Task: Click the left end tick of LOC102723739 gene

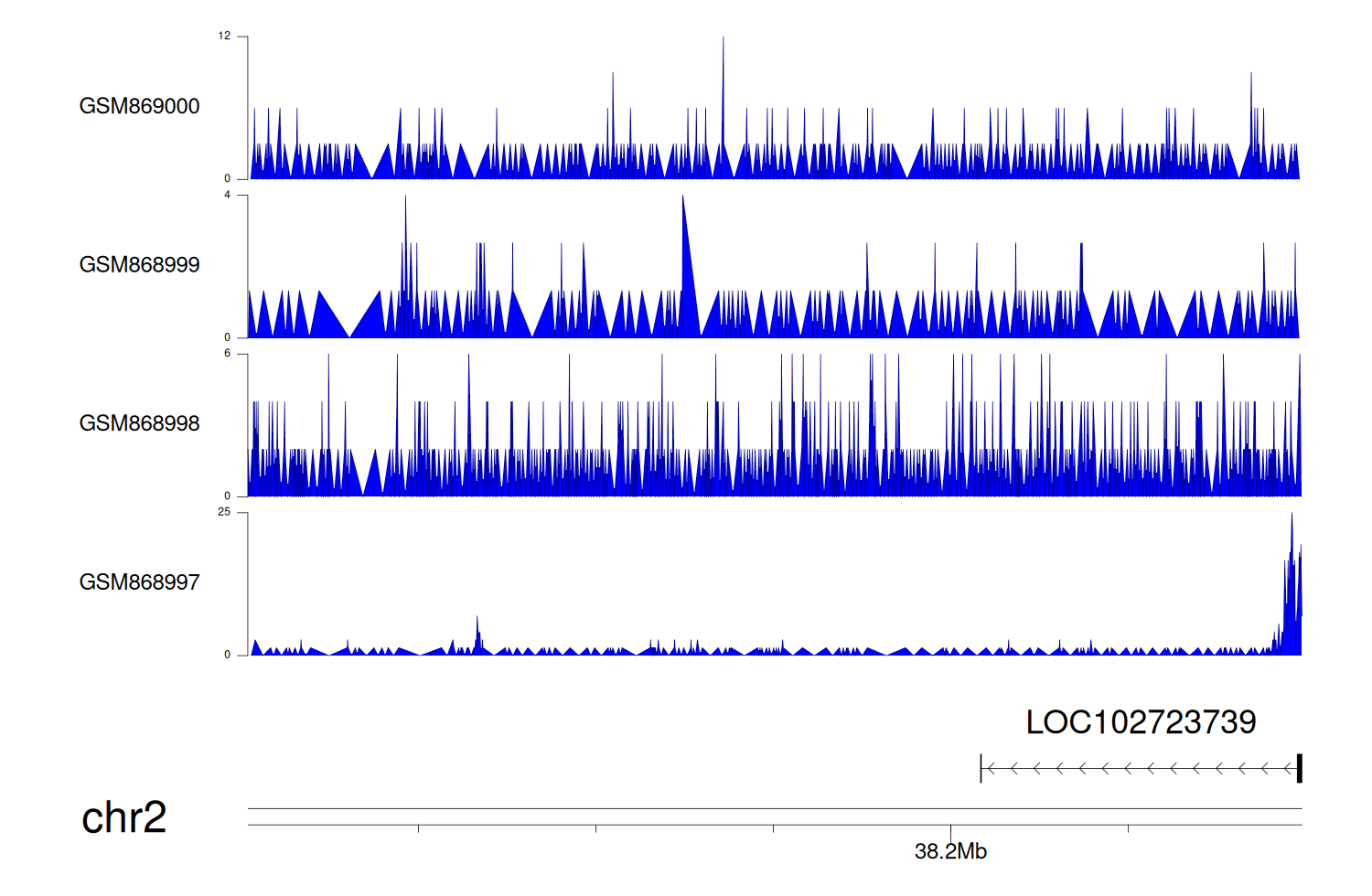Action: click(x=981, y=769)
